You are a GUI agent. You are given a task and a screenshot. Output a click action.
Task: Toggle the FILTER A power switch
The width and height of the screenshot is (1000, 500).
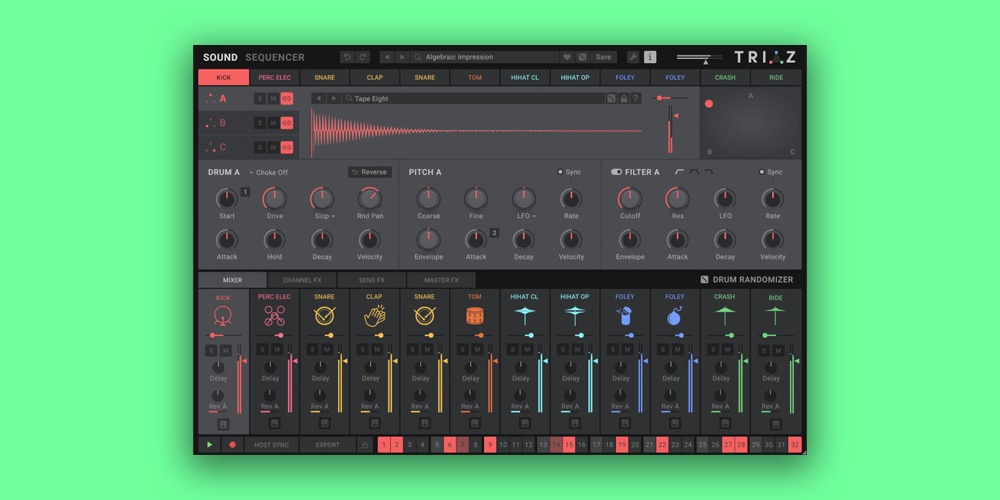tap(616, 172)
